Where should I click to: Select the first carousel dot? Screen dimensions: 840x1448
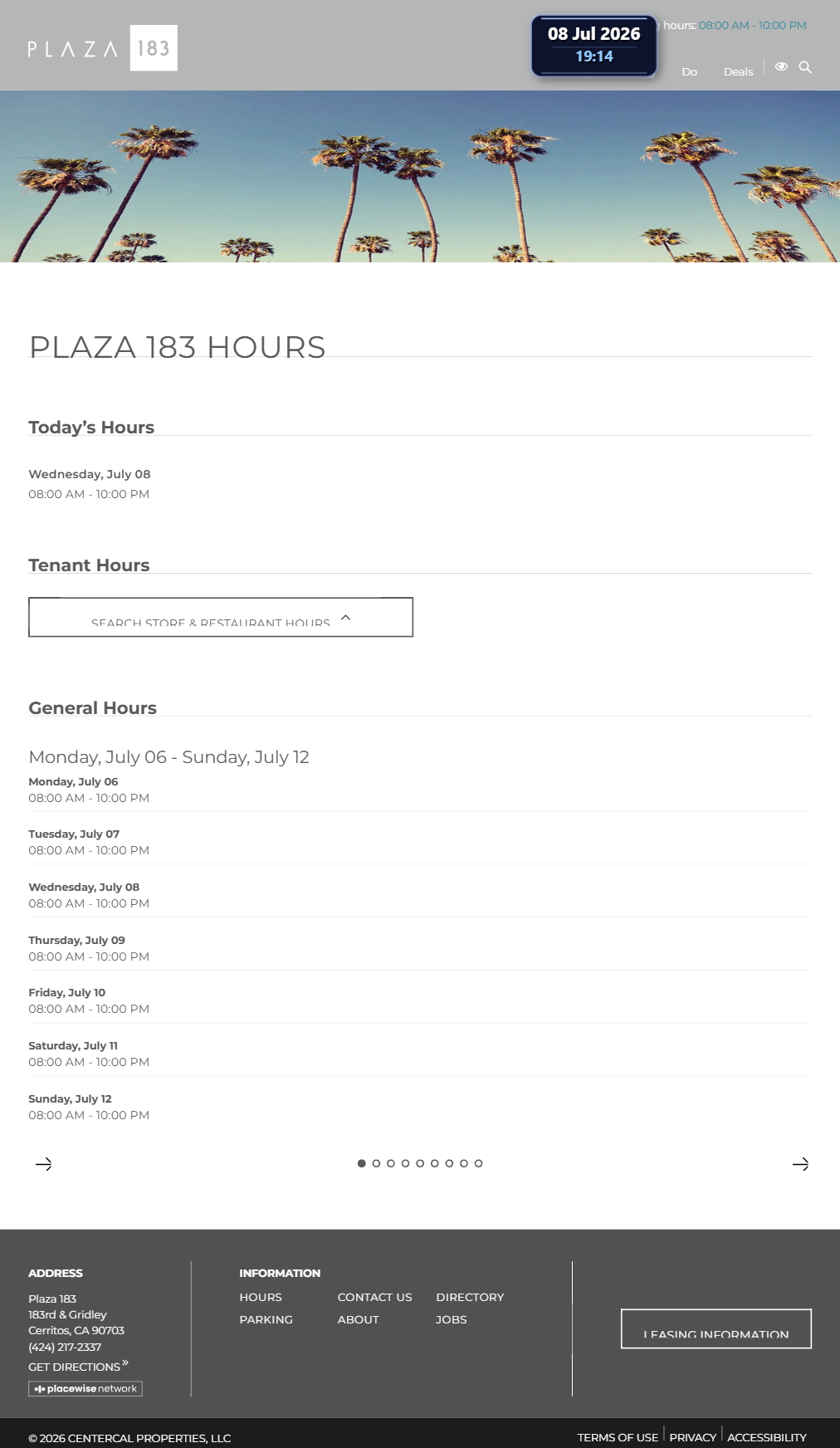tap(362, 1163)
